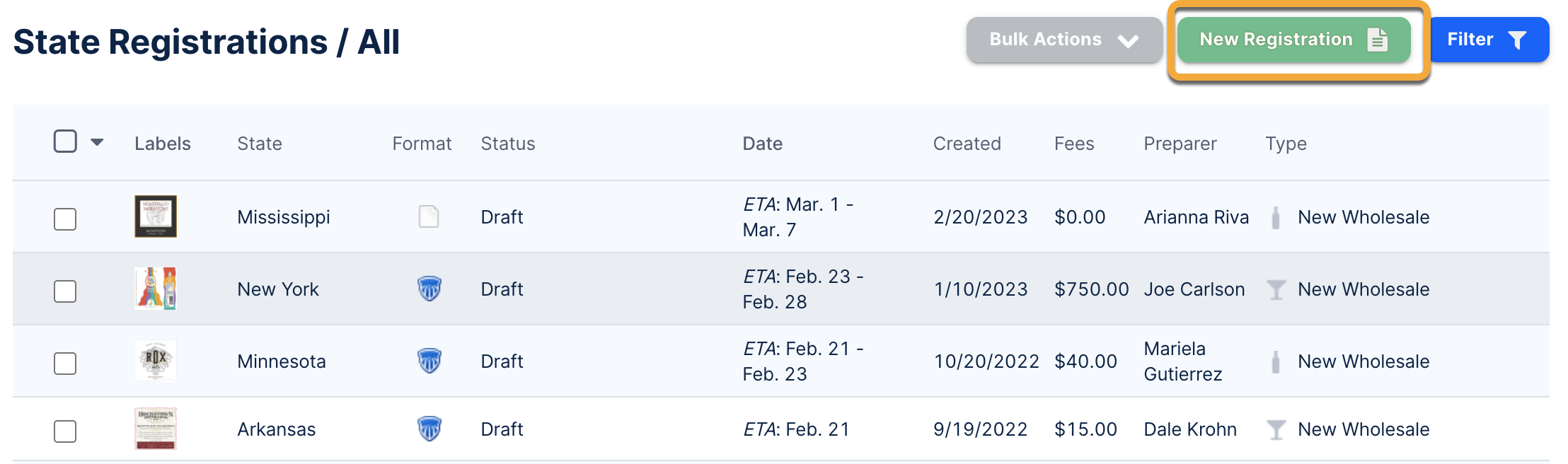Check the New York row checkbox
The image size is (1568, 464).
[x=65, y=291]
